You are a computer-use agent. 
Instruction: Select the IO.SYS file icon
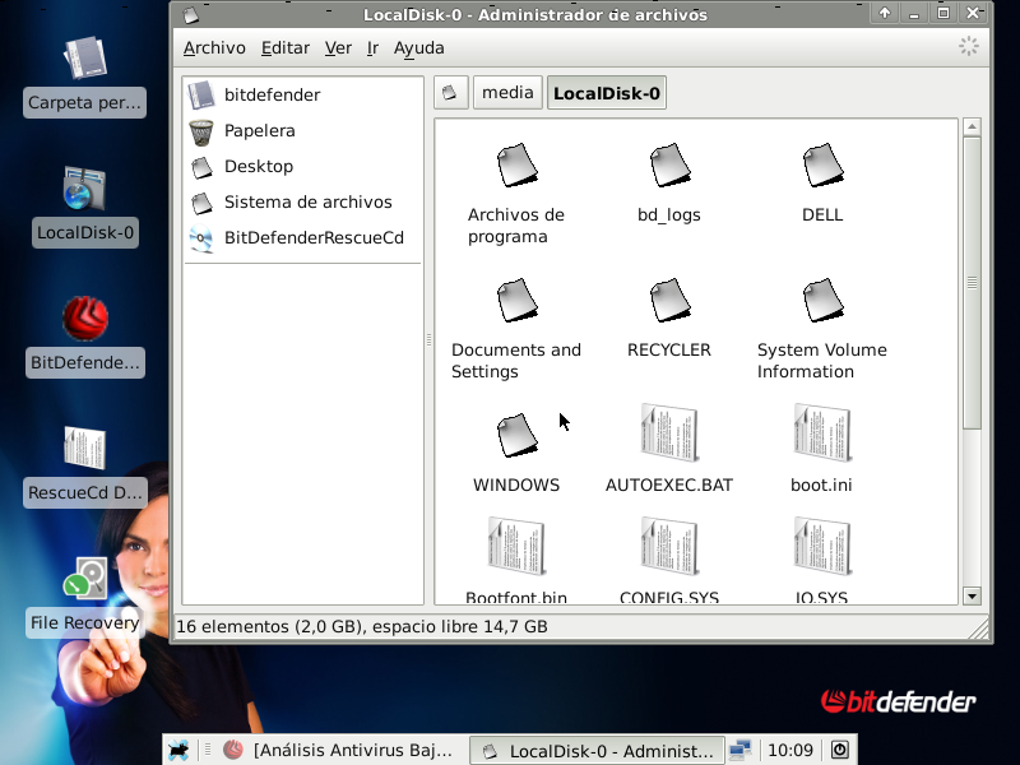(822, 546)
